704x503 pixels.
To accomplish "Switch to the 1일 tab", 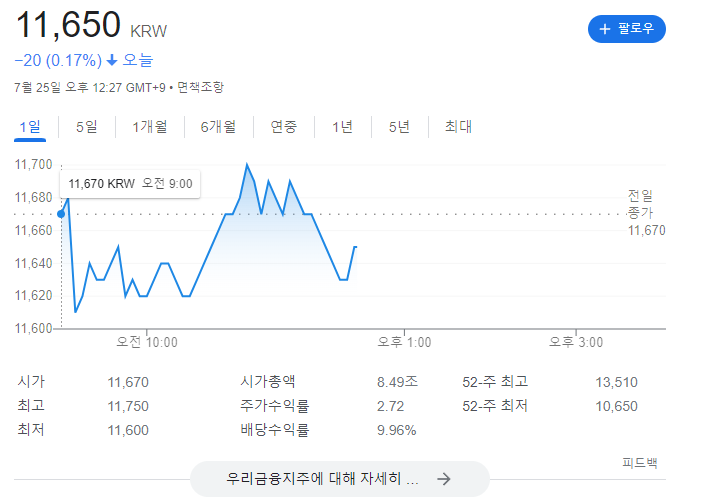I will pos(30,127).
